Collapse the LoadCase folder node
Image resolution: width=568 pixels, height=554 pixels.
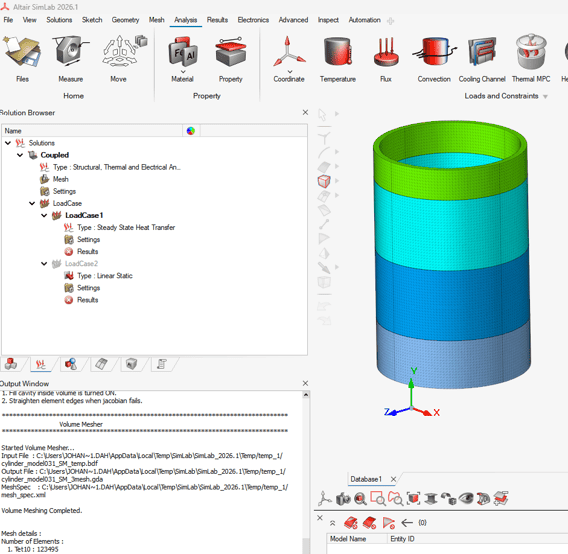click(32, 203)
